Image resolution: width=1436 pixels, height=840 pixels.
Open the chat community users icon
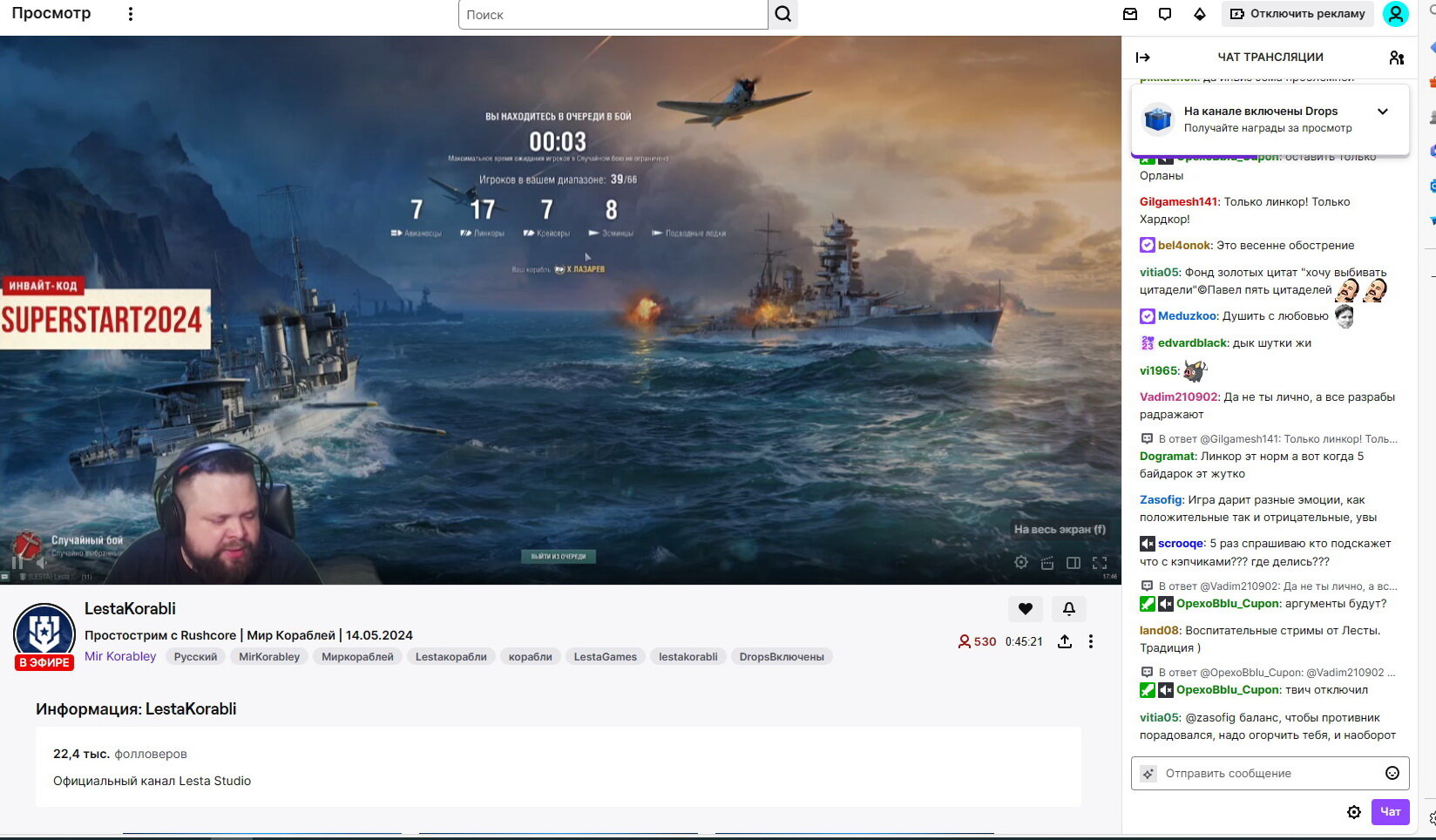[1397, 58]
